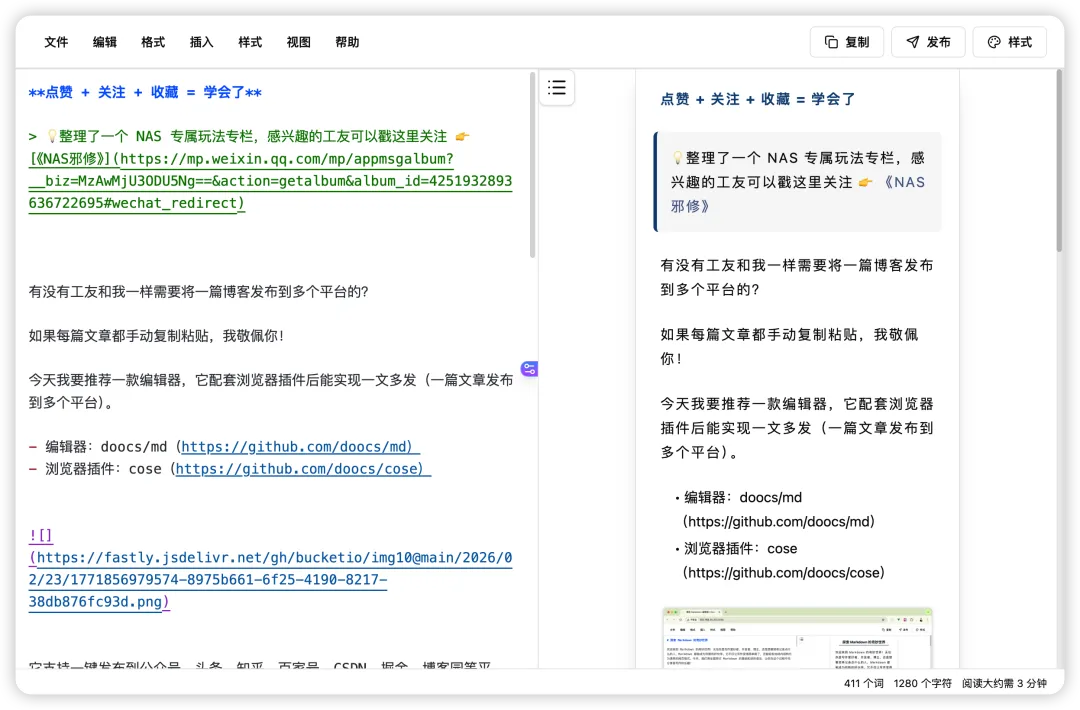This screenshot has height=710, width=1080.
Task: Click the 复制 button
Action: click(847, 42)
